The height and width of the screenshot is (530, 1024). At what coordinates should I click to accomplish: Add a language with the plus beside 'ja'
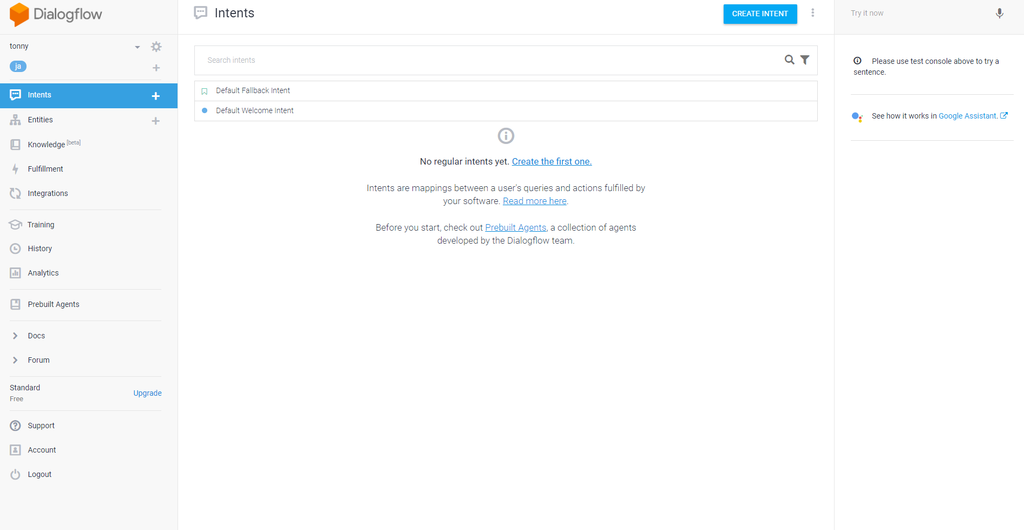156,67
